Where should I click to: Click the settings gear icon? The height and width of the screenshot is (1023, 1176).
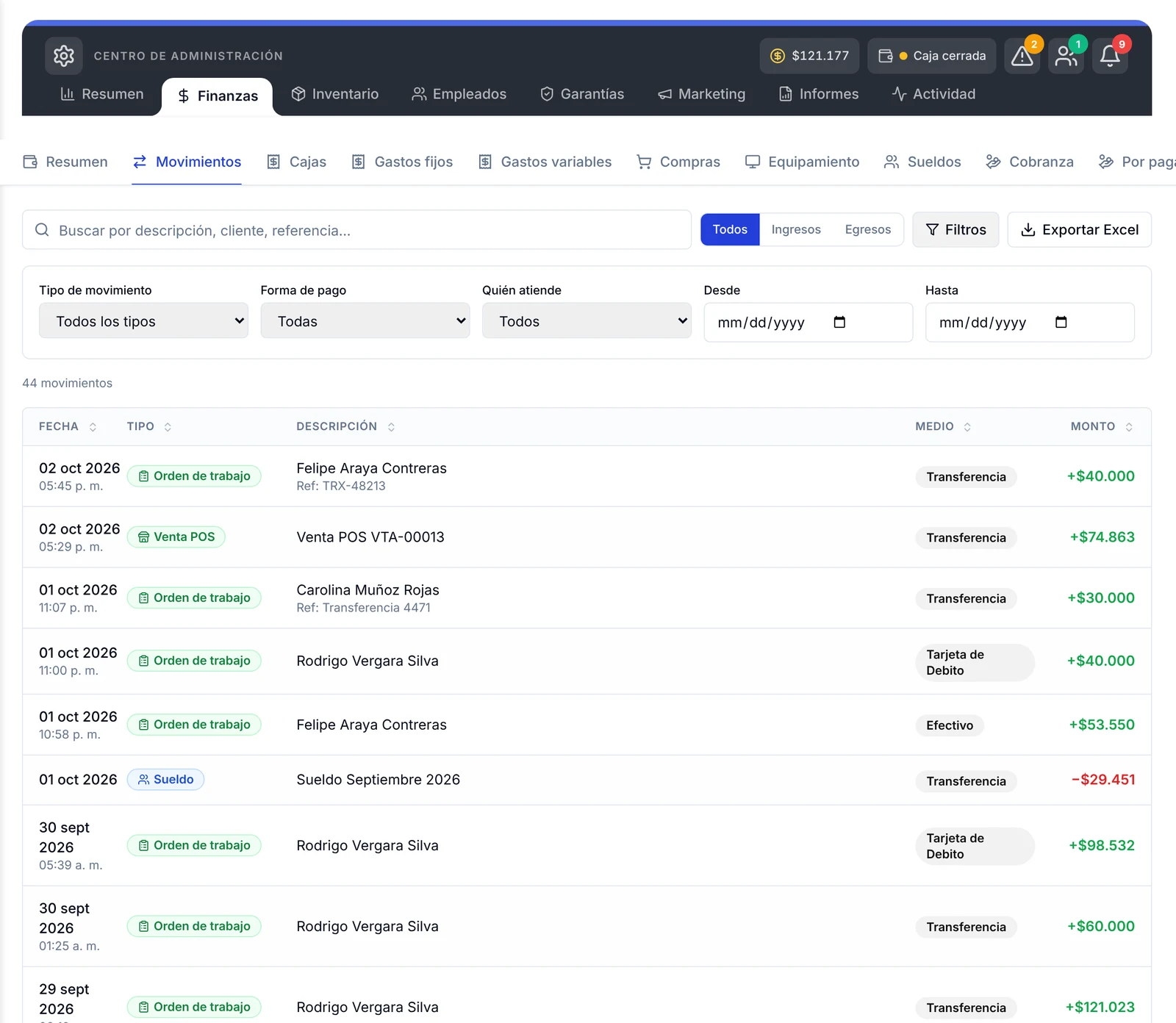tap(64, 56)
